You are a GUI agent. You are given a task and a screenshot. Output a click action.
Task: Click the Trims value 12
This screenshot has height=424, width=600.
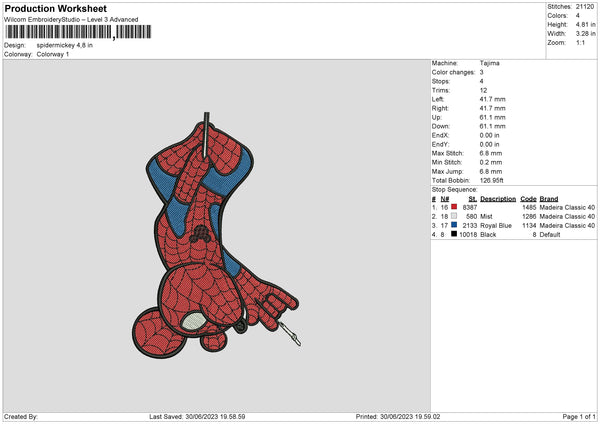click(483, 90)
